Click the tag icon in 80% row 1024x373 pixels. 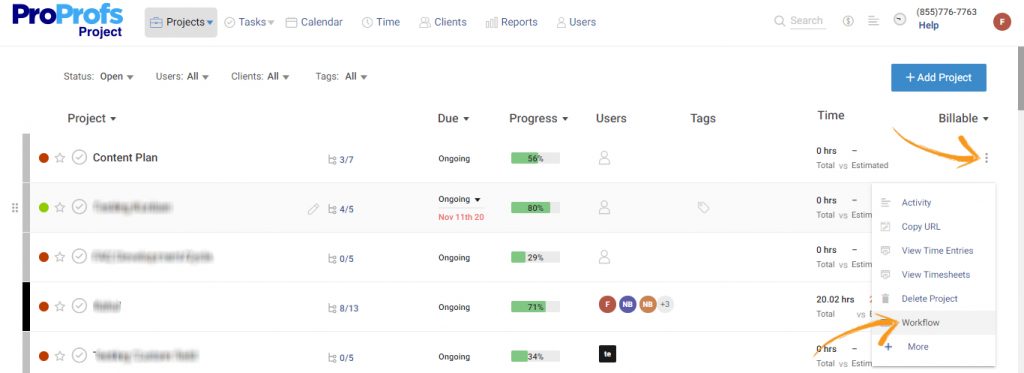coord(703,208)
